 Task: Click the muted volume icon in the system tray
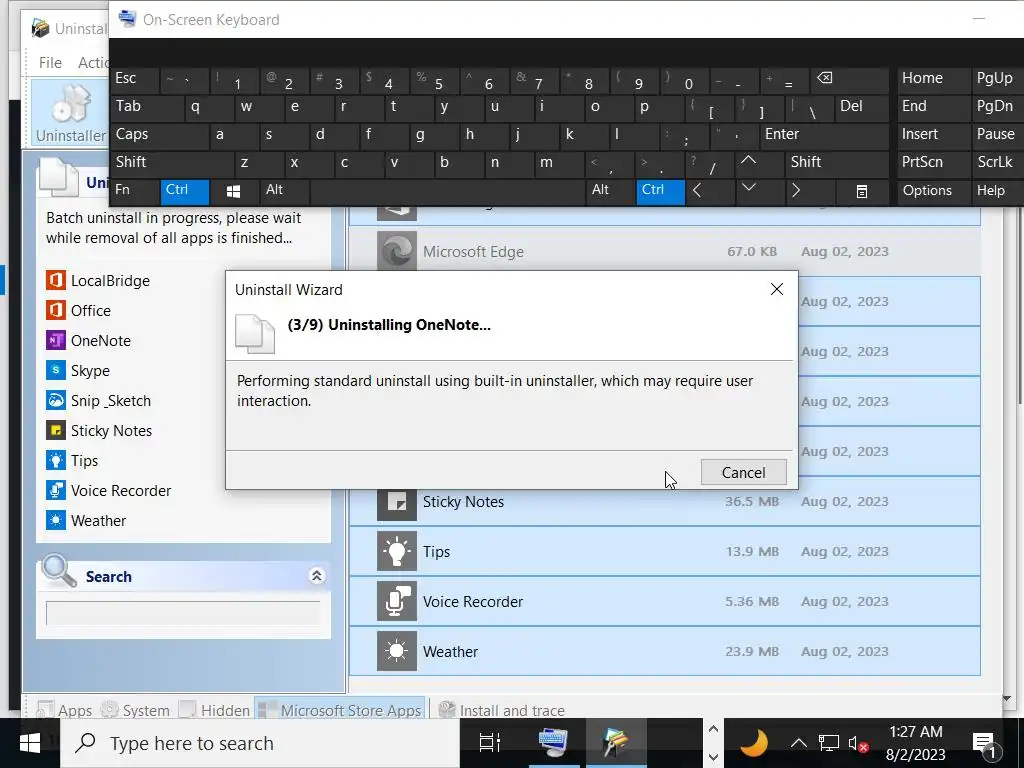pos(857,743)
